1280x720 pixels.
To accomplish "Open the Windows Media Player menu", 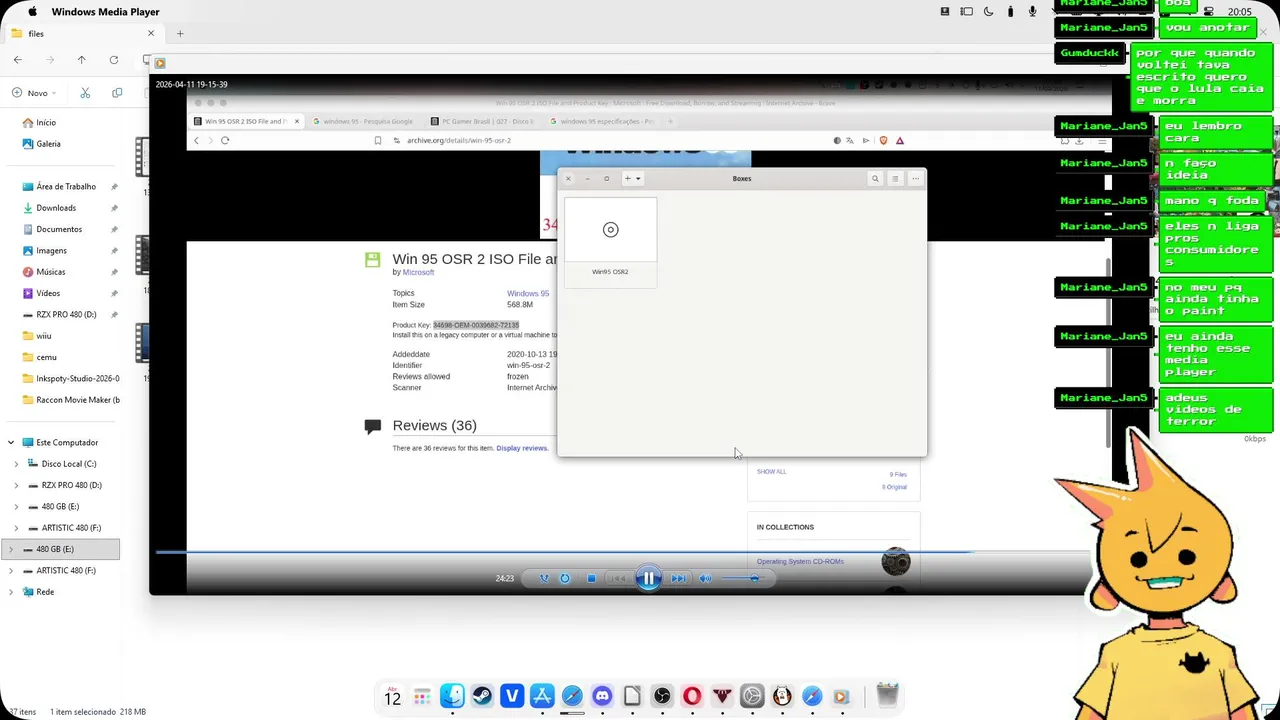I will tap(105, 12).
